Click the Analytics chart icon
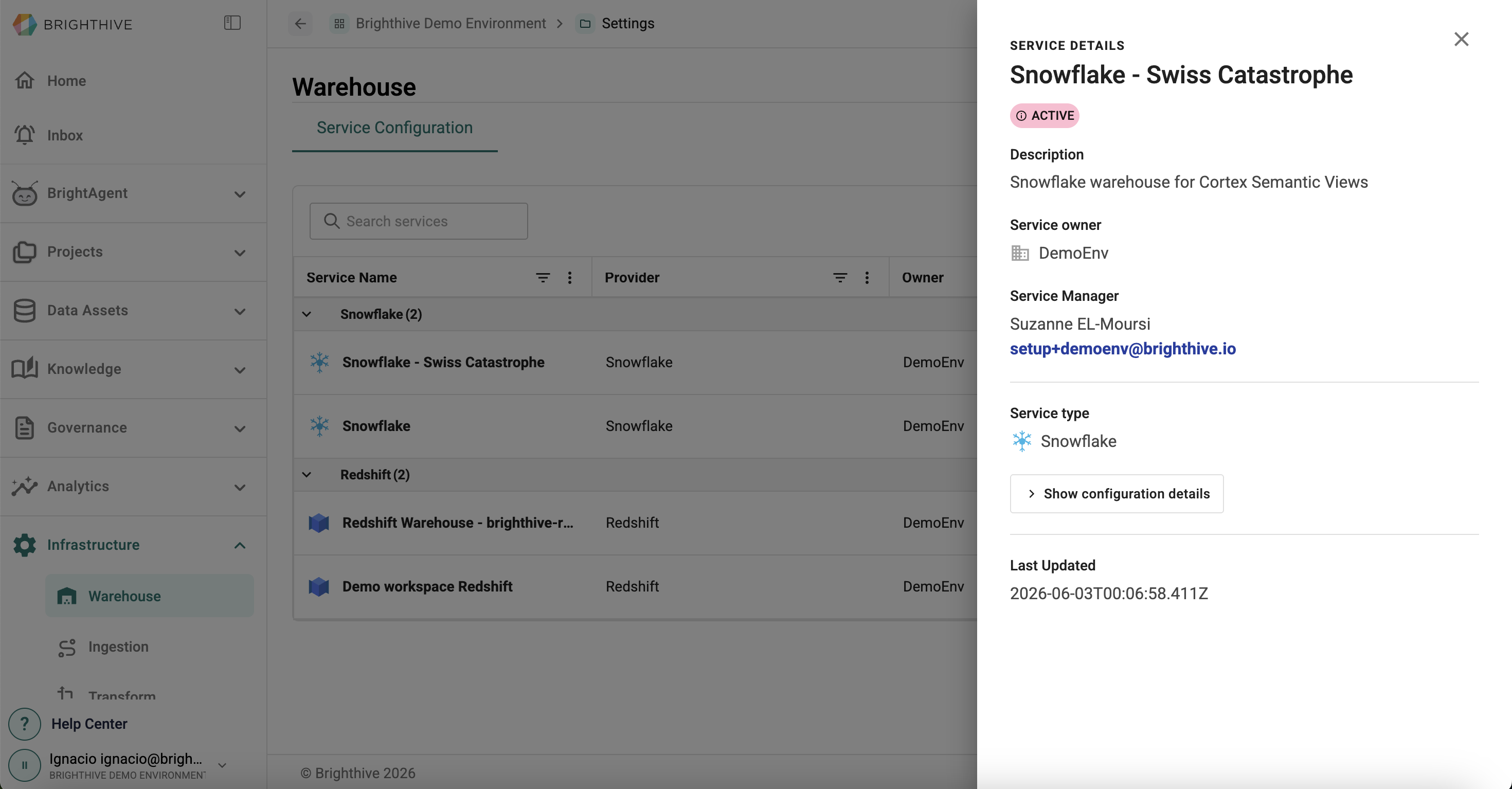The height and width of the screenshot is (789, 1512). coord(25,486)
